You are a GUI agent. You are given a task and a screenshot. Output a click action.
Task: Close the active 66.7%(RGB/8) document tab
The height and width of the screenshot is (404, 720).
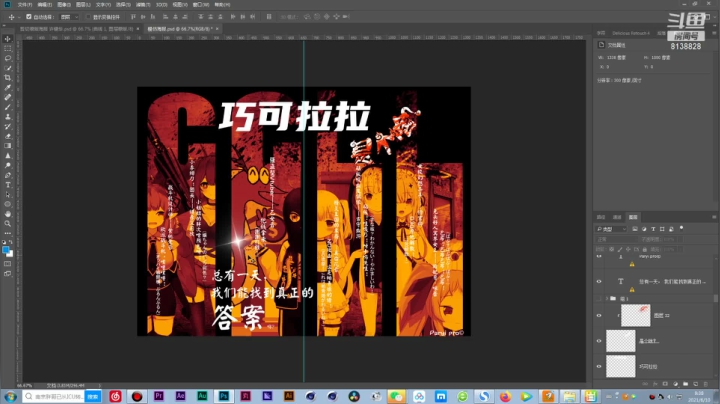[x=217, y=28]
